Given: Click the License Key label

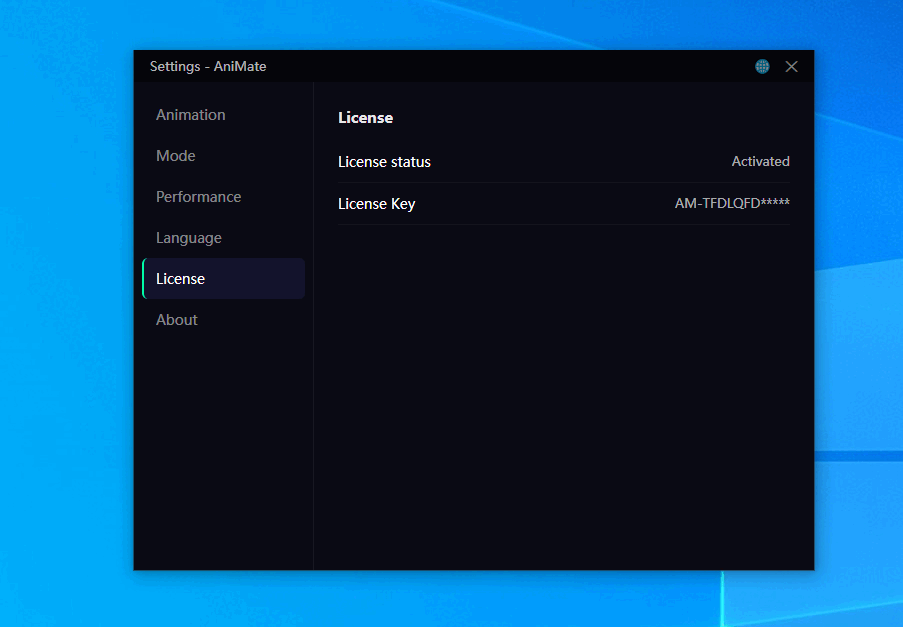Looking at the screenshot, I should 377,204.
